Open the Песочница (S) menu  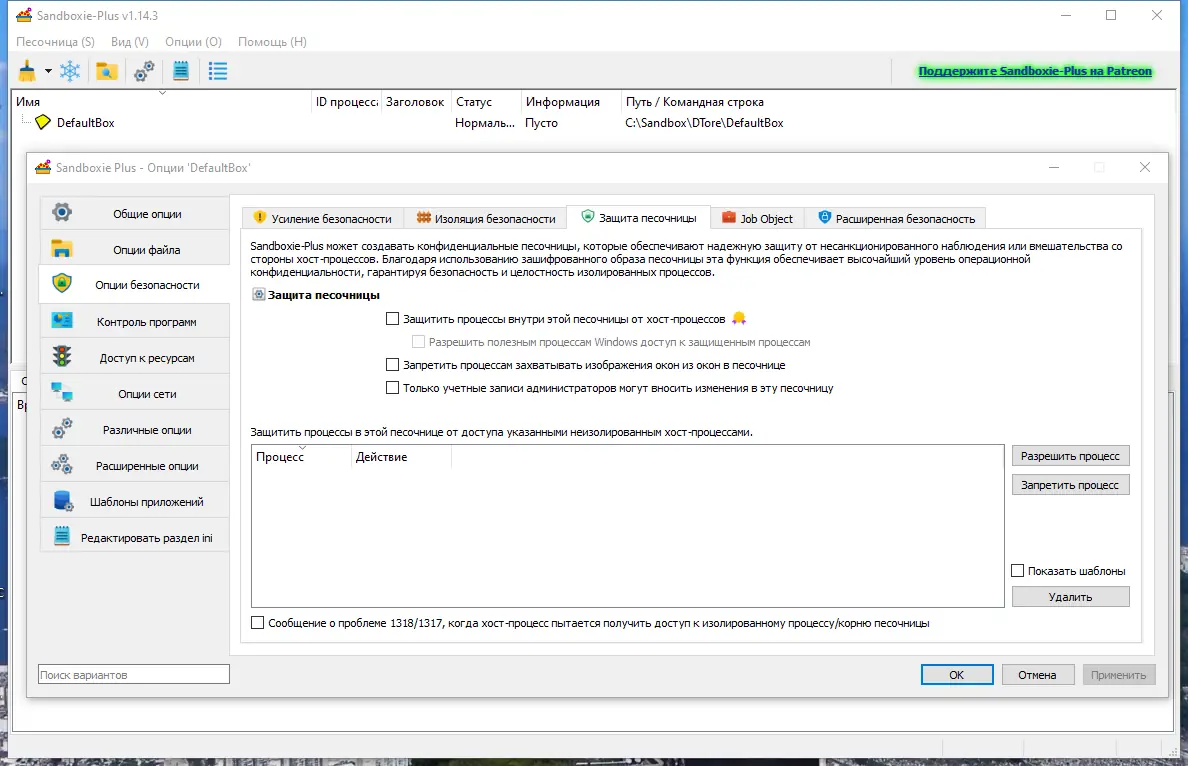pos(55,42)
